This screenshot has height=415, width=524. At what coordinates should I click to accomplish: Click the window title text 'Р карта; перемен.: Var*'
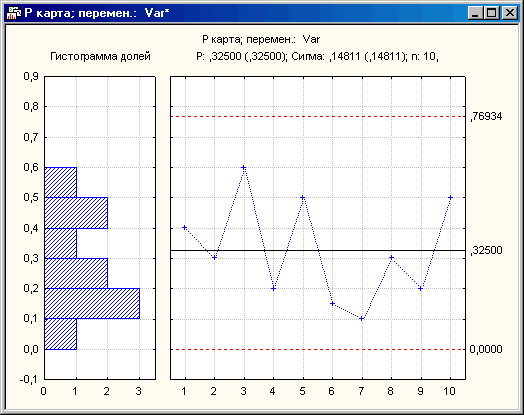[x=97, y=13]
